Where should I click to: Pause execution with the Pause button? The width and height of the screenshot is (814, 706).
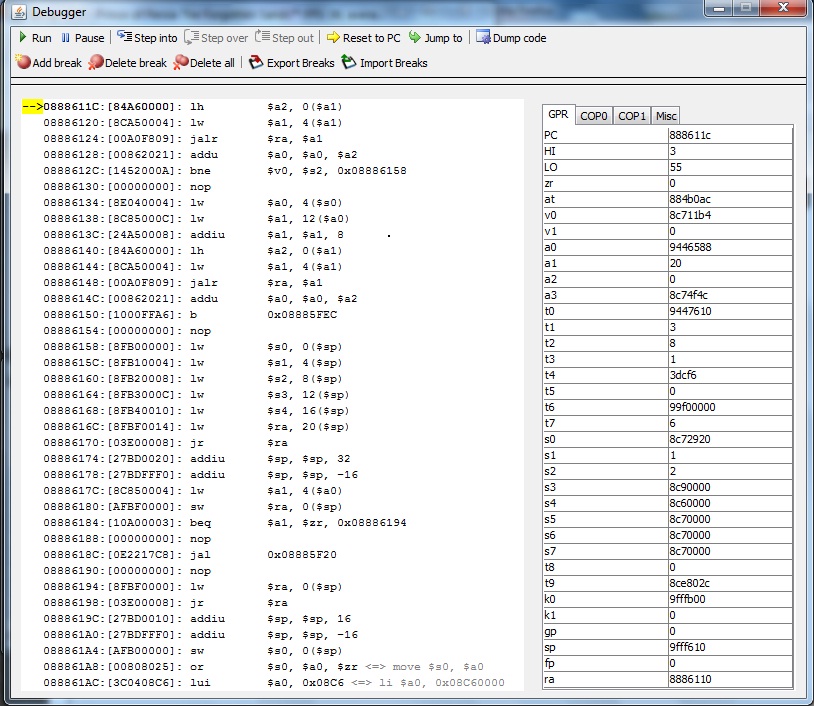coord(66,38)
